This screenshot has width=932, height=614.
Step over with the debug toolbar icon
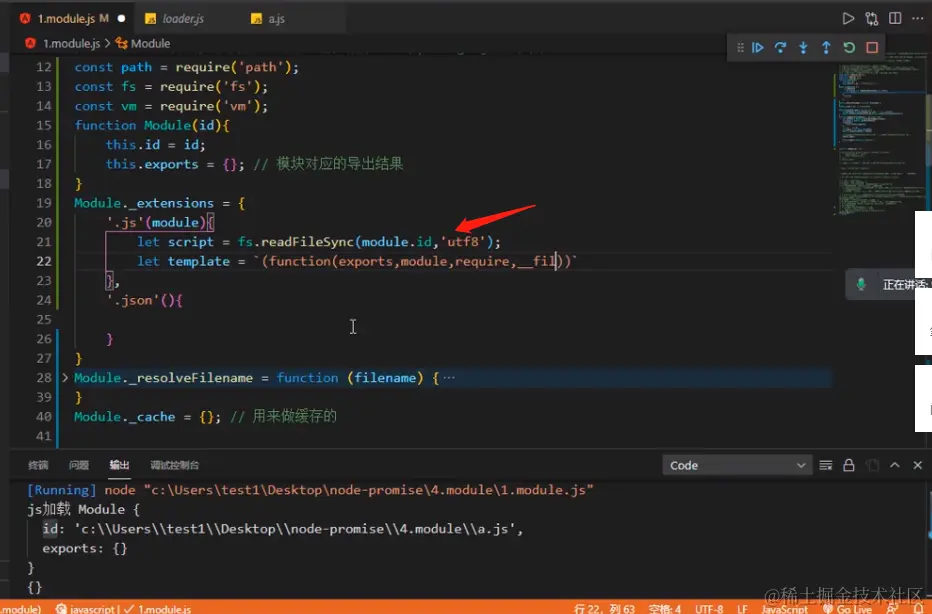click(x=780, y=48)
